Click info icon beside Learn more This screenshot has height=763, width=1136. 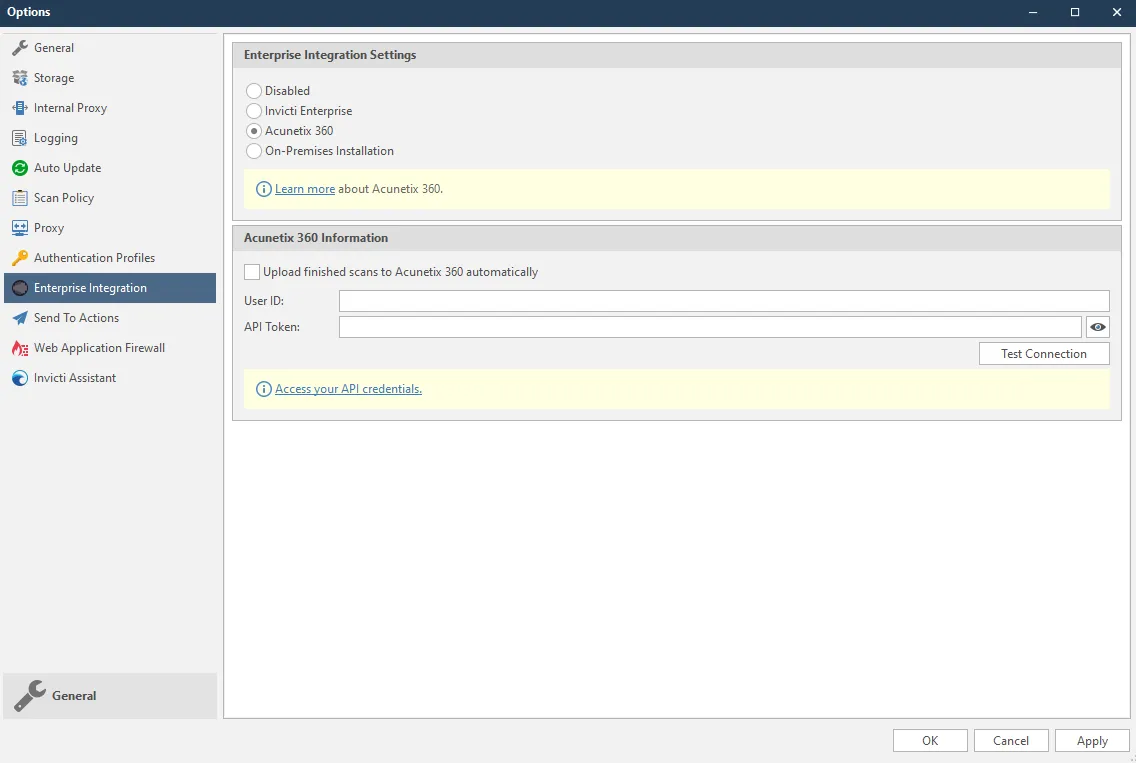(x=264, y=189)
